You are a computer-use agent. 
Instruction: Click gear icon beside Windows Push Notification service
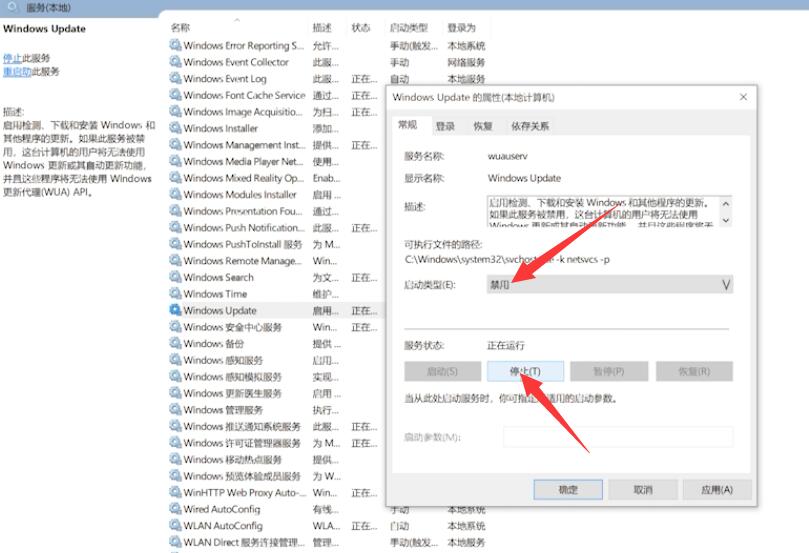point(175,227)
